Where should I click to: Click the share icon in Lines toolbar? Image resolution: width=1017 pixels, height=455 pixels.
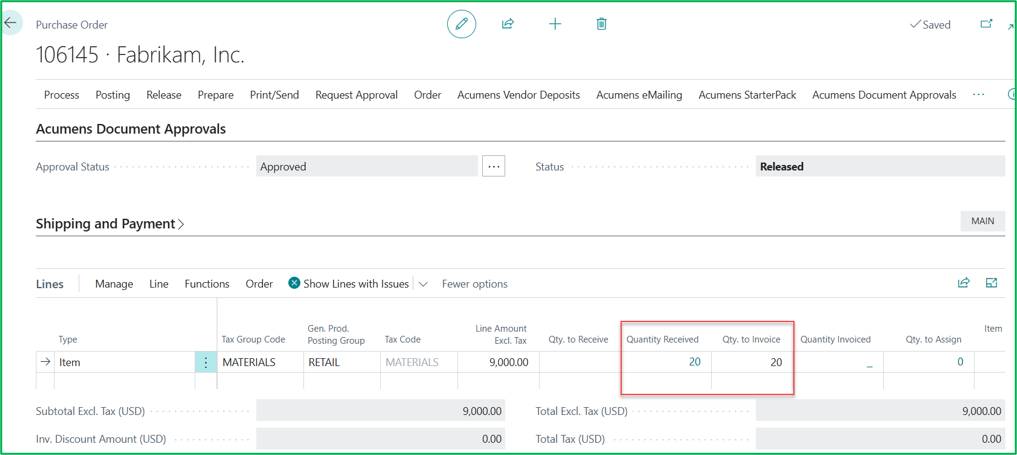click(964, 283)
